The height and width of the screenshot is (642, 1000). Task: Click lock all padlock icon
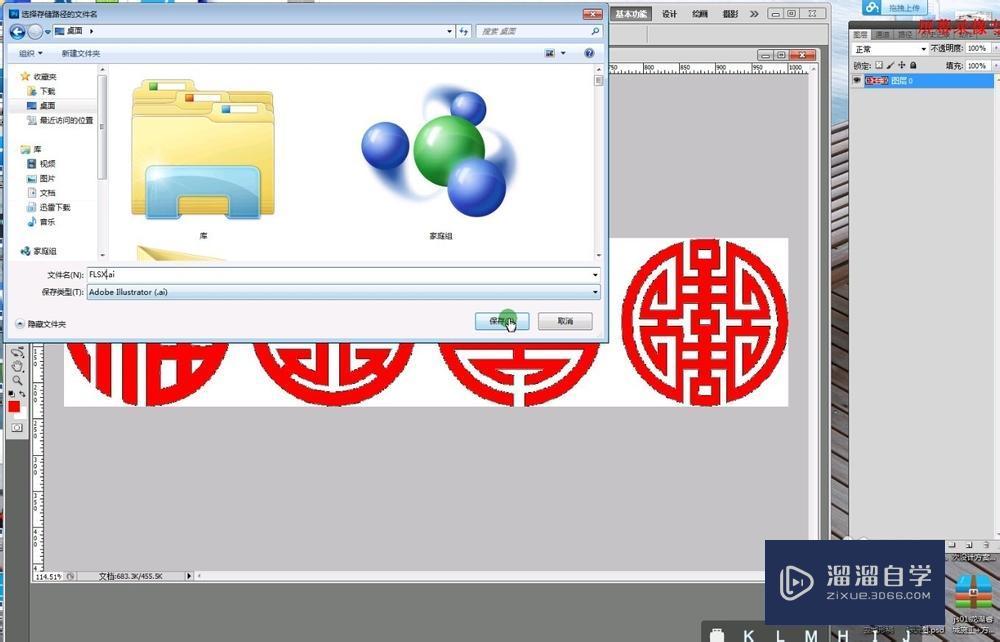pyautogui.click(x=913, y=65)
